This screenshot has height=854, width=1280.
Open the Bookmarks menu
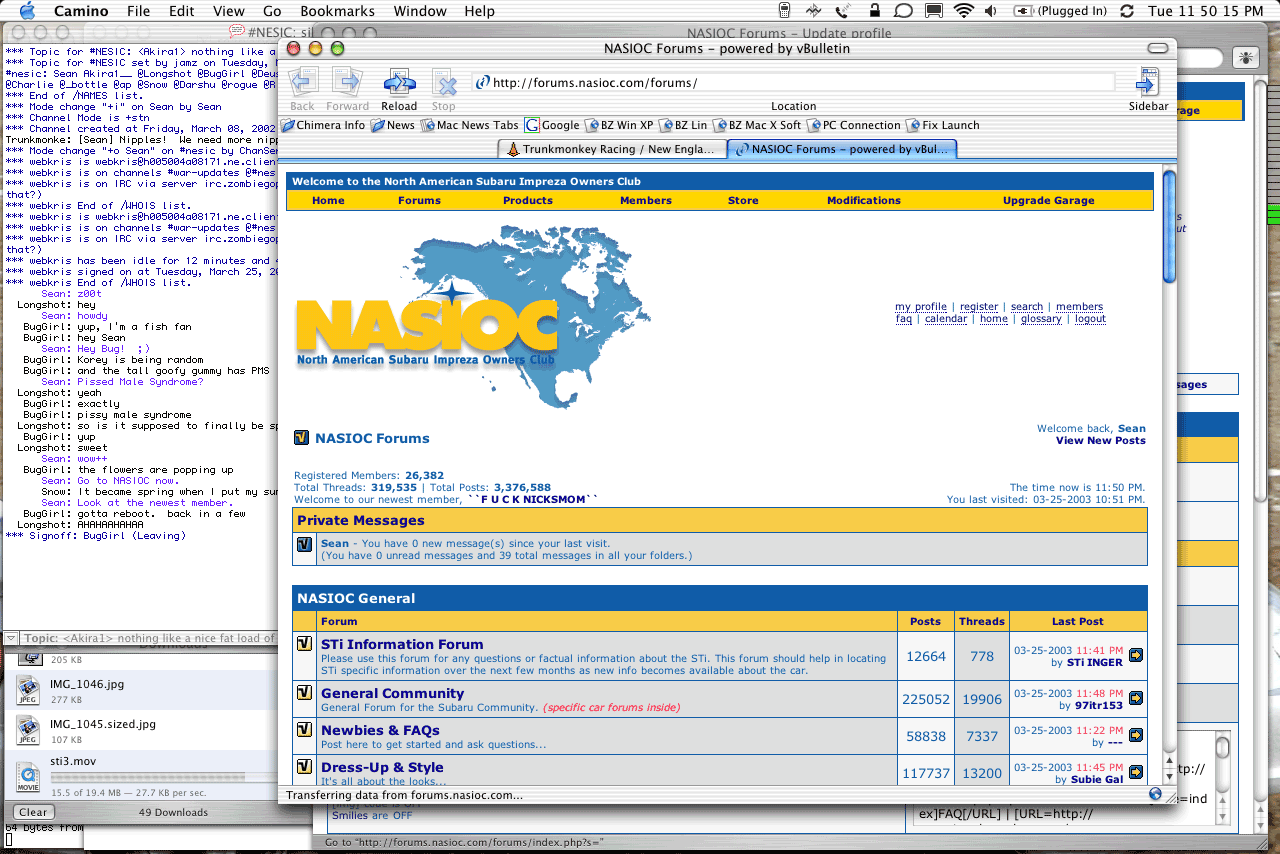tap(337, 11)
